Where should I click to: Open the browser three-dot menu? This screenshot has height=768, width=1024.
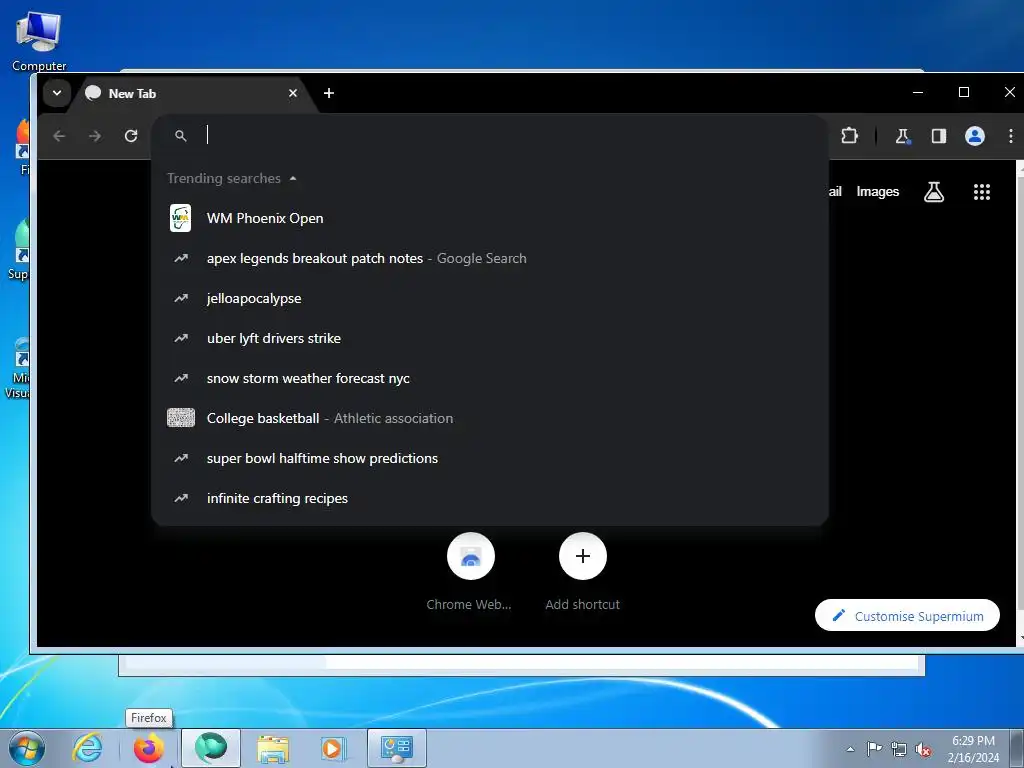click(x=1010, y=136)
